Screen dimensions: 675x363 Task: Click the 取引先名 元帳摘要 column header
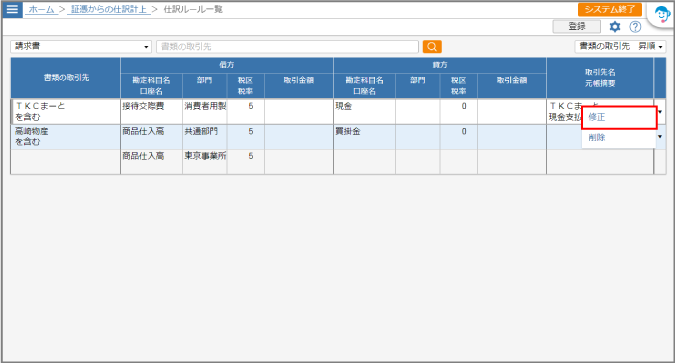tap(600, 78)
